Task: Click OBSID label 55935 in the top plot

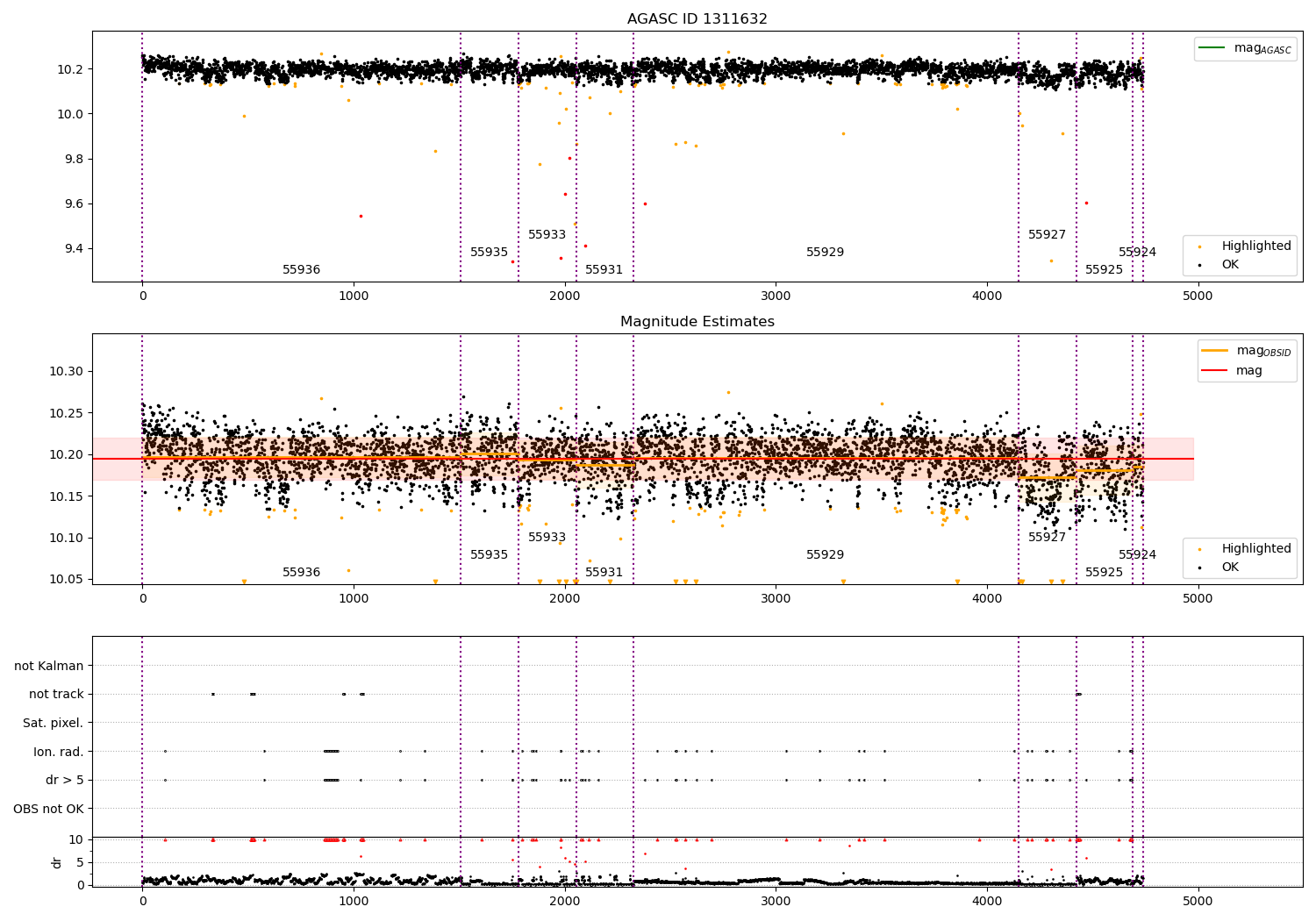Action: point(489,252)
